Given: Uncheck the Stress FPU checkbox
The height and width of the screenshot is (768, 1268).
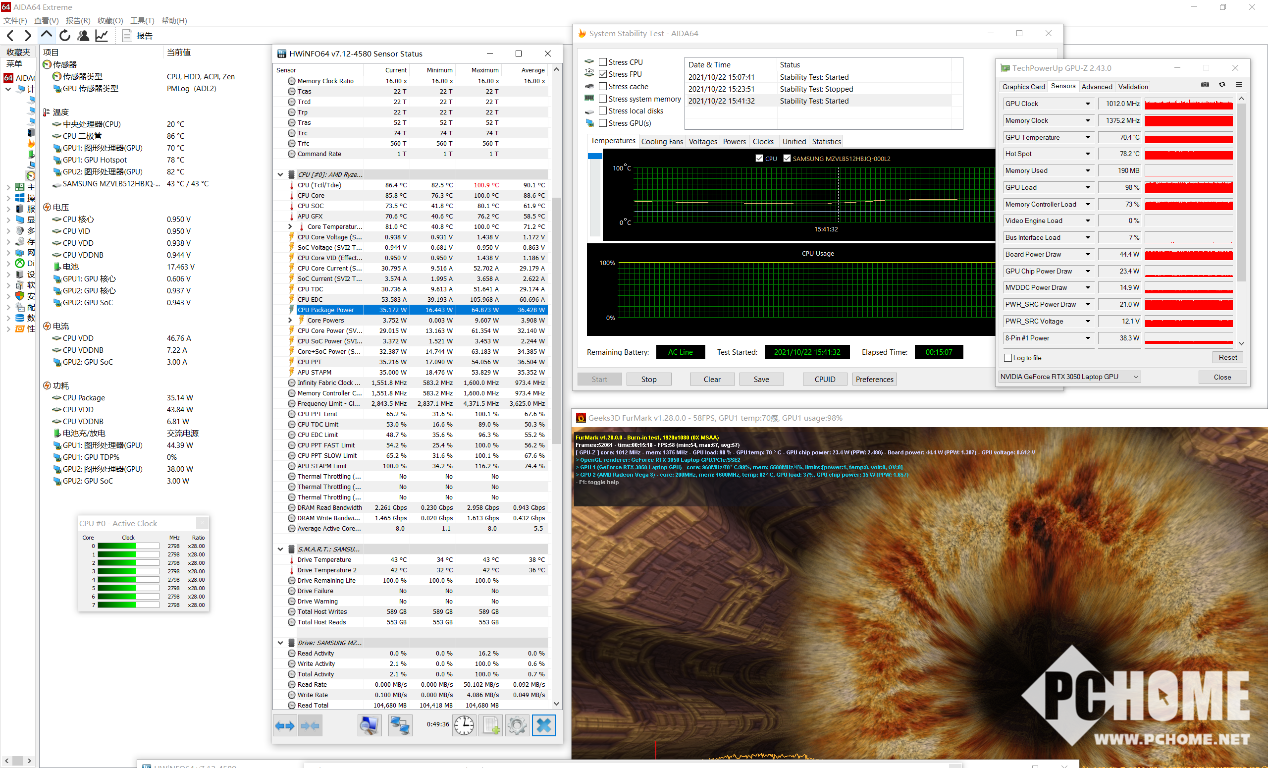Looking at the screenshot, I should coord(603,74).
